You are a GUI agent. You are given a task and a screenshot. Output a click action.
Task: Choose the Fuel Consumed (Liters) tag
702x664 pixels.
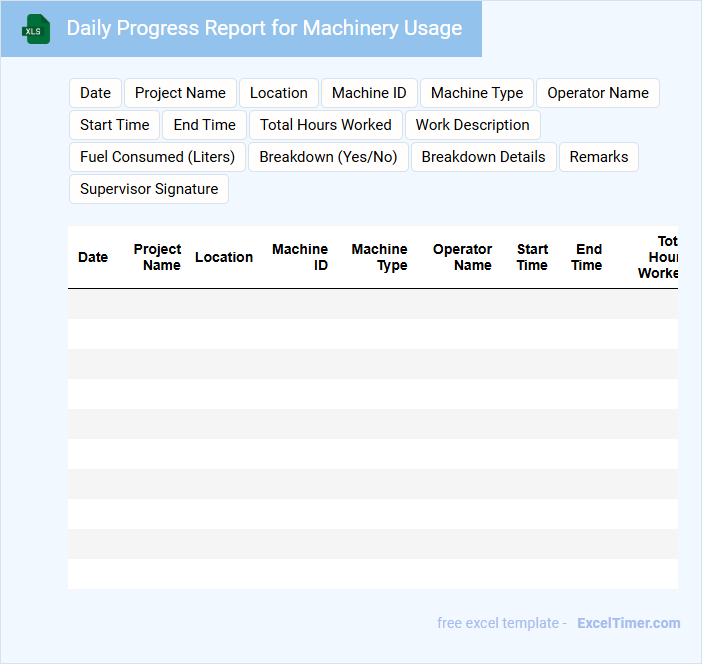click(x=157, y=157)
